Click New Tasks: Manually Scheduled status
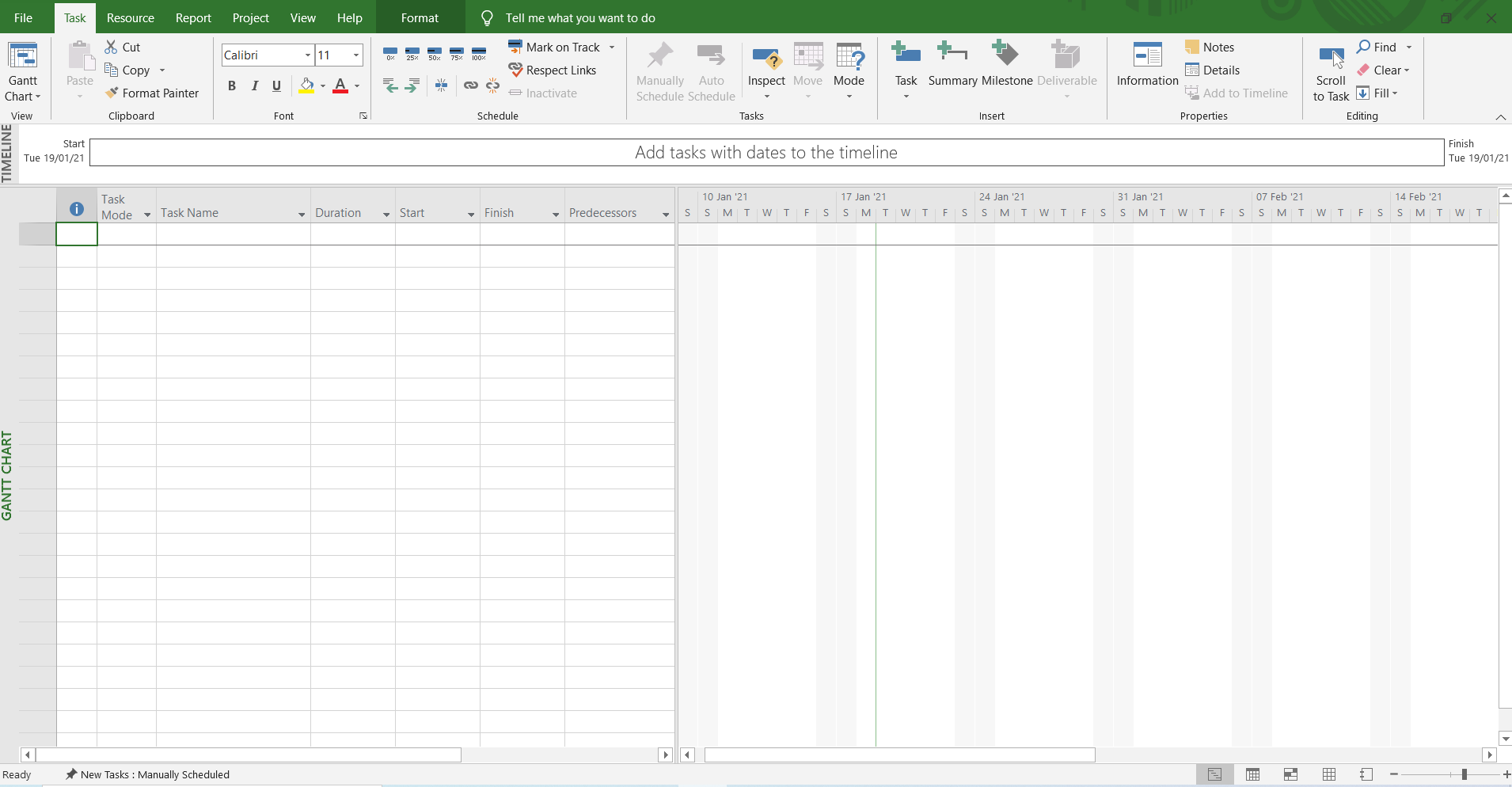This screenshot has width=1512, height=787. [147, 774]
